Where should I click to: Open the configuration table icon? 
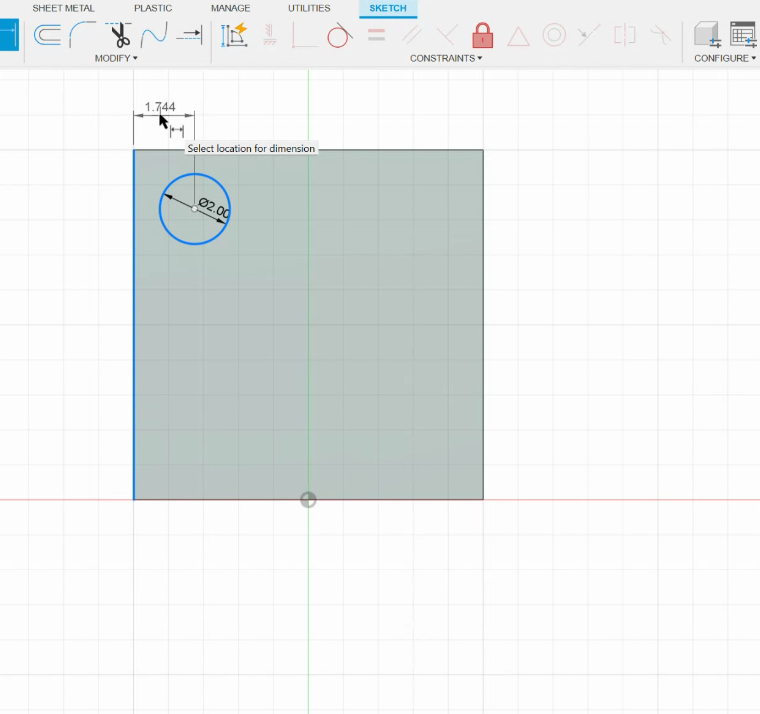click(x=744, y=34)
